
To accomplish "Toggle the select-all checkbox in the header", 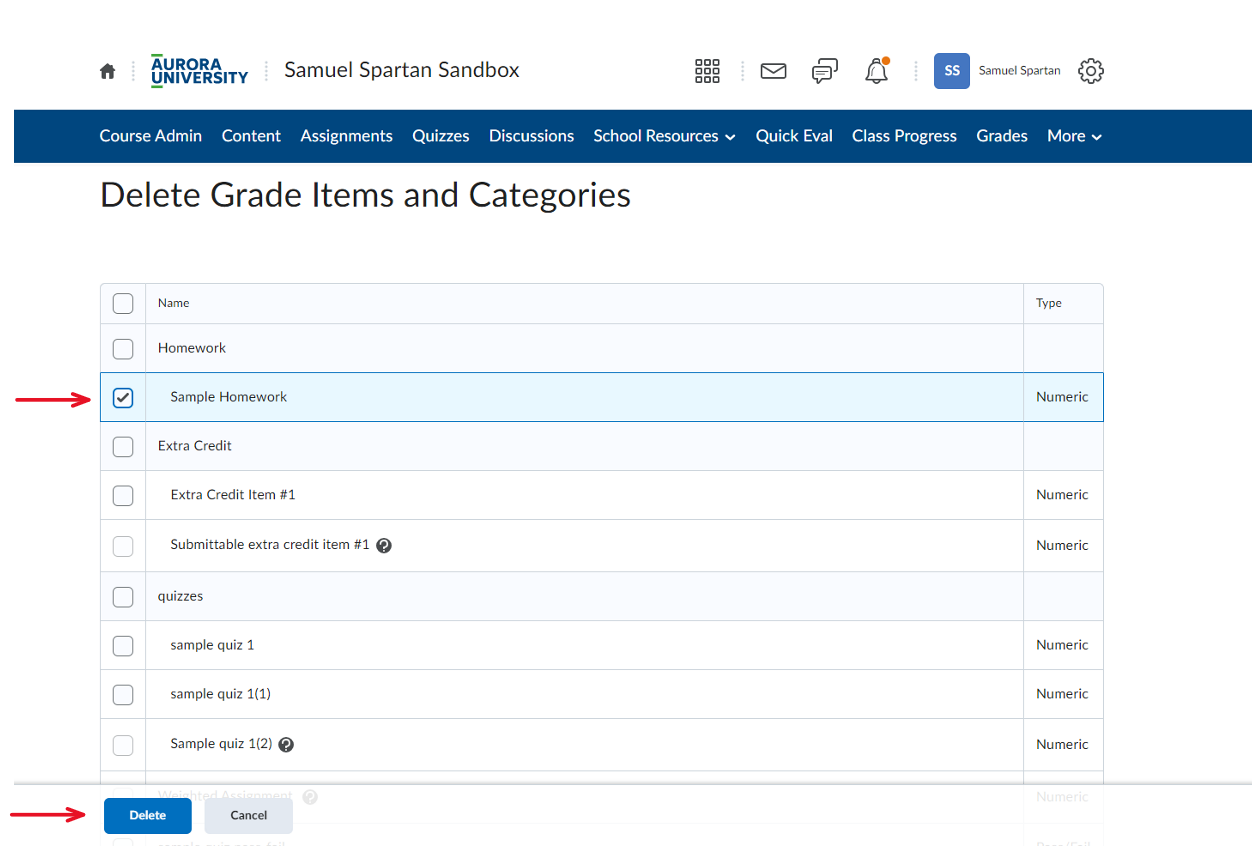I will (x=123, y=303).
